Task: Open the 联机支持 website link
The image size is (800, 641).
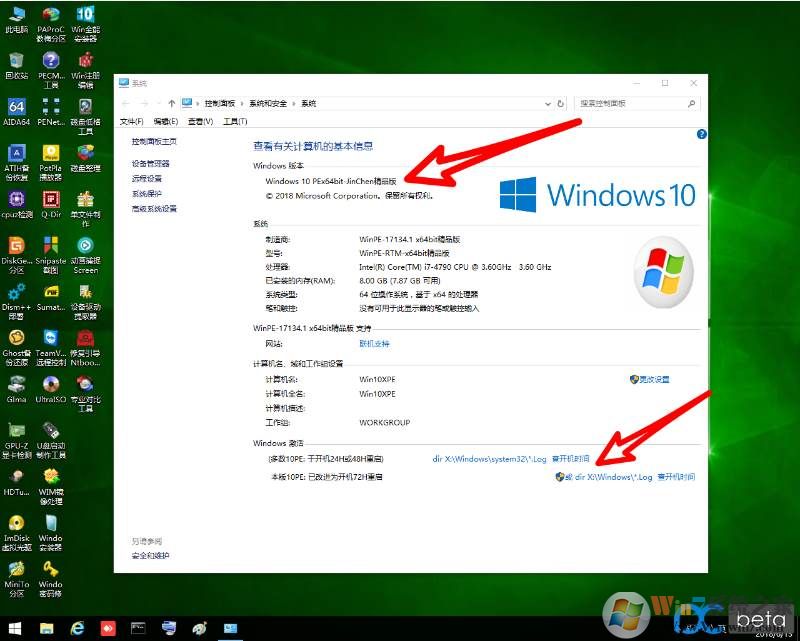Action: click(374, 343)
